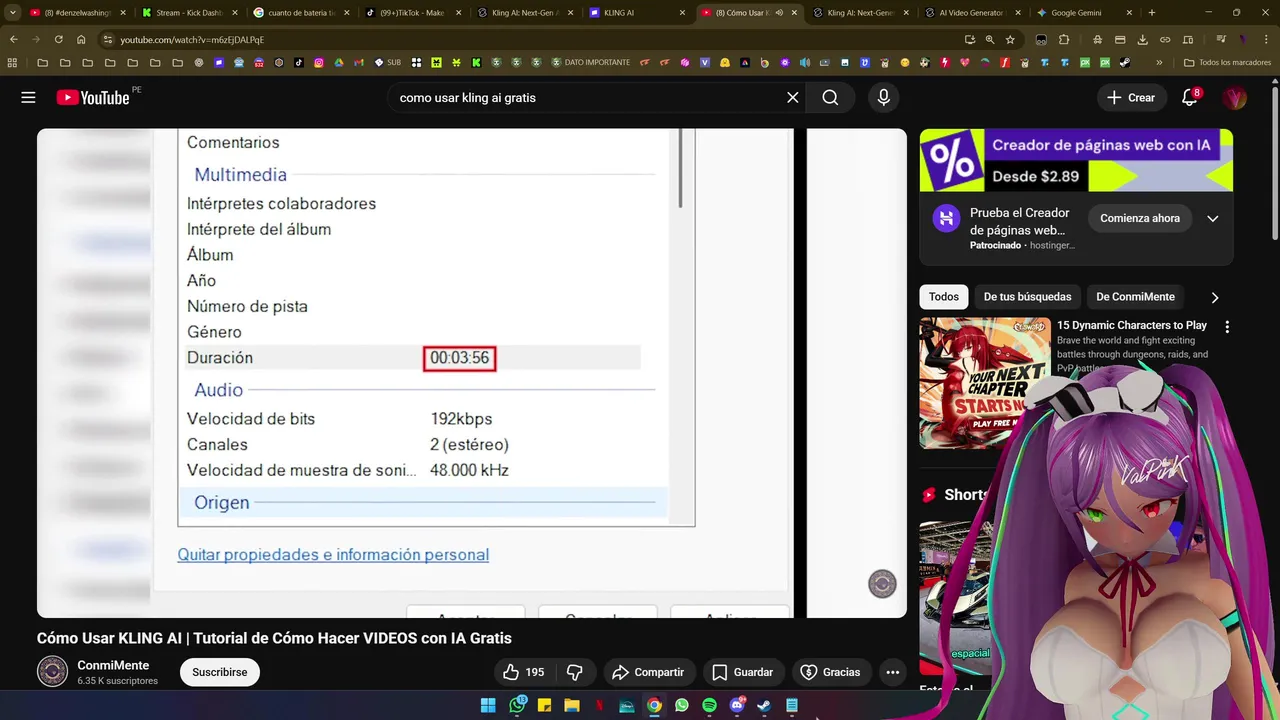Screen dimensions: 1280x720
Task: Reload the page in the browser
Action: point(58,39)
